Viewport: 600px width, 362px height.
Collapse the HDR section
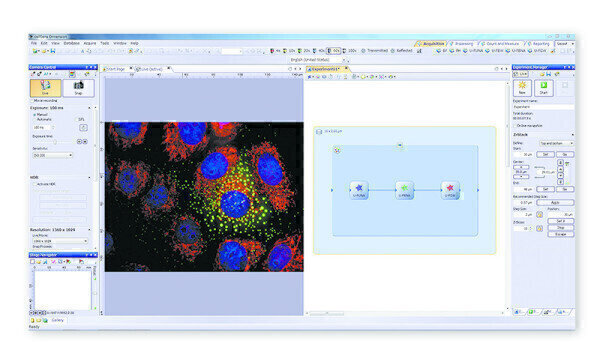[x=90, y=178]
